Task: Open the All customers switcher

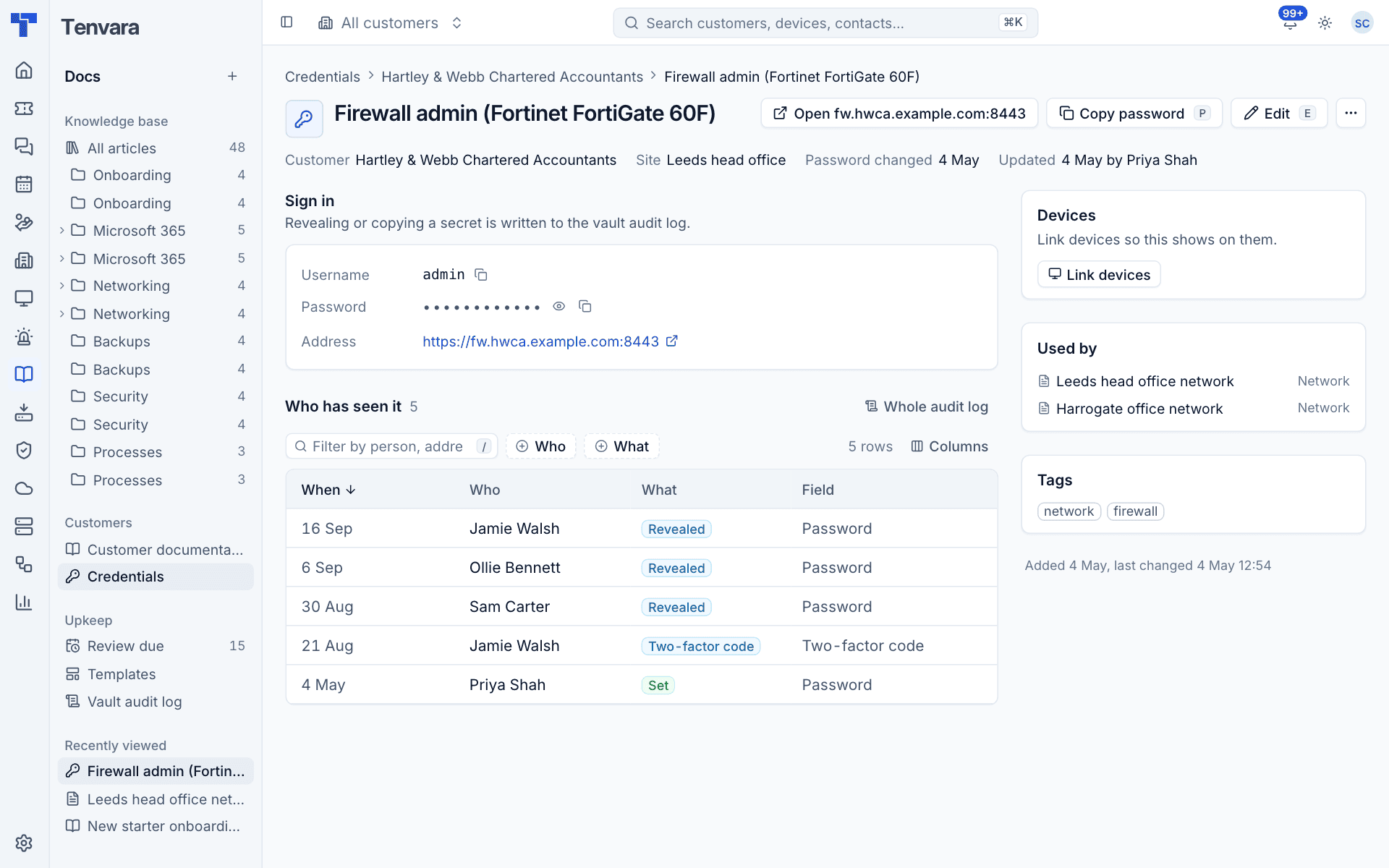Action: [390, 23]
